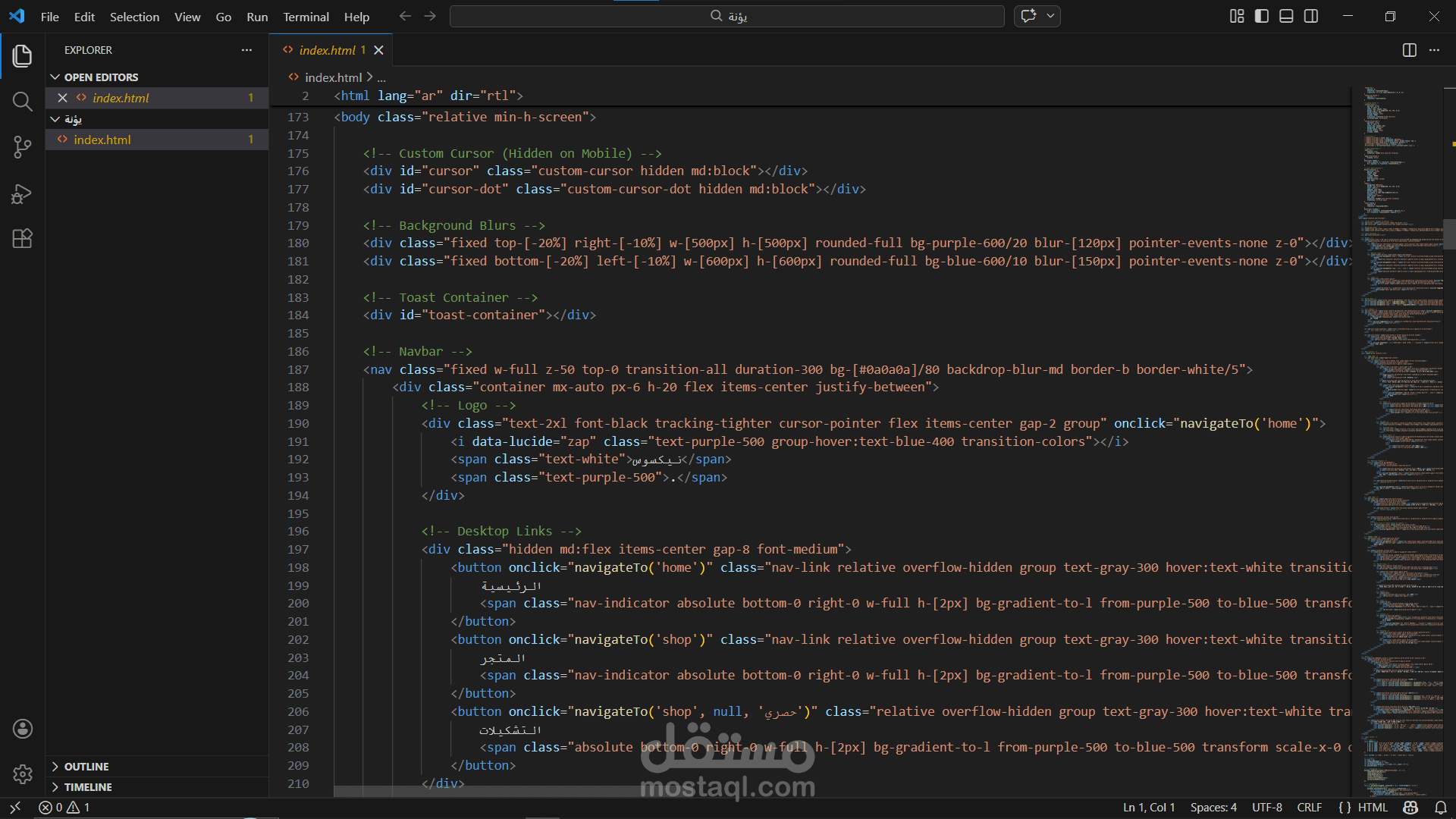This screenshot has width=1456, height=819.
Task: Open the Terminal menu
Action: [x=306, y=17]
